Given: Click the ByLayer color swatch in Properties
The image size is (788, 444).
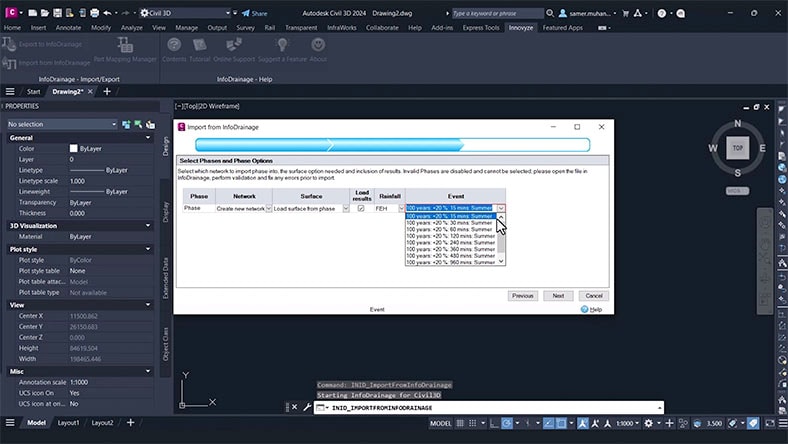Looking at the screenshot, I should tap(74, 148).
